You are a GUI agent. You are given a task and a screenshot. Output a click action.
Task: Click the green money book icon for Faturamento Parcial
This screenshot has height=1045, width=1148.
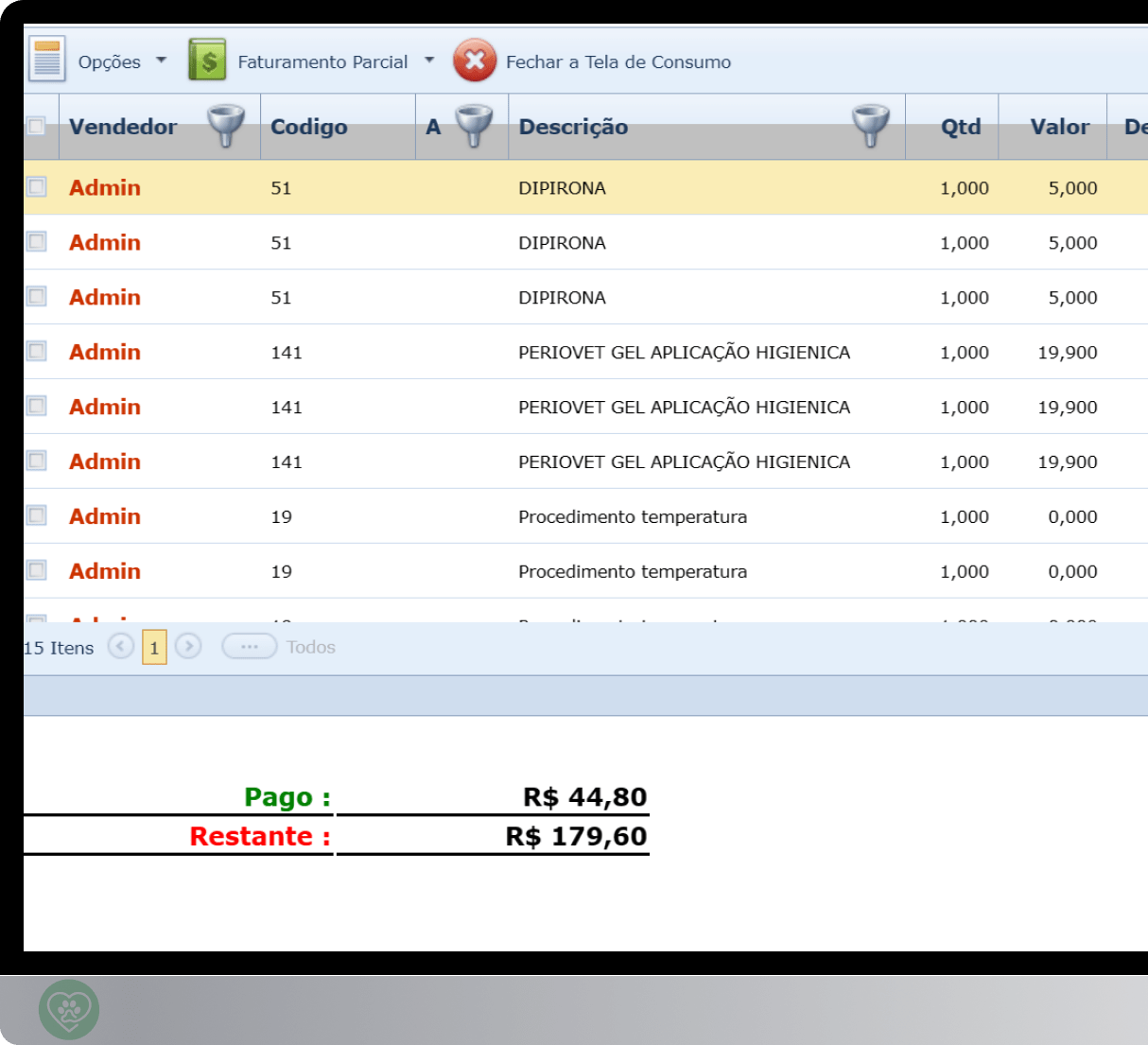206,58
